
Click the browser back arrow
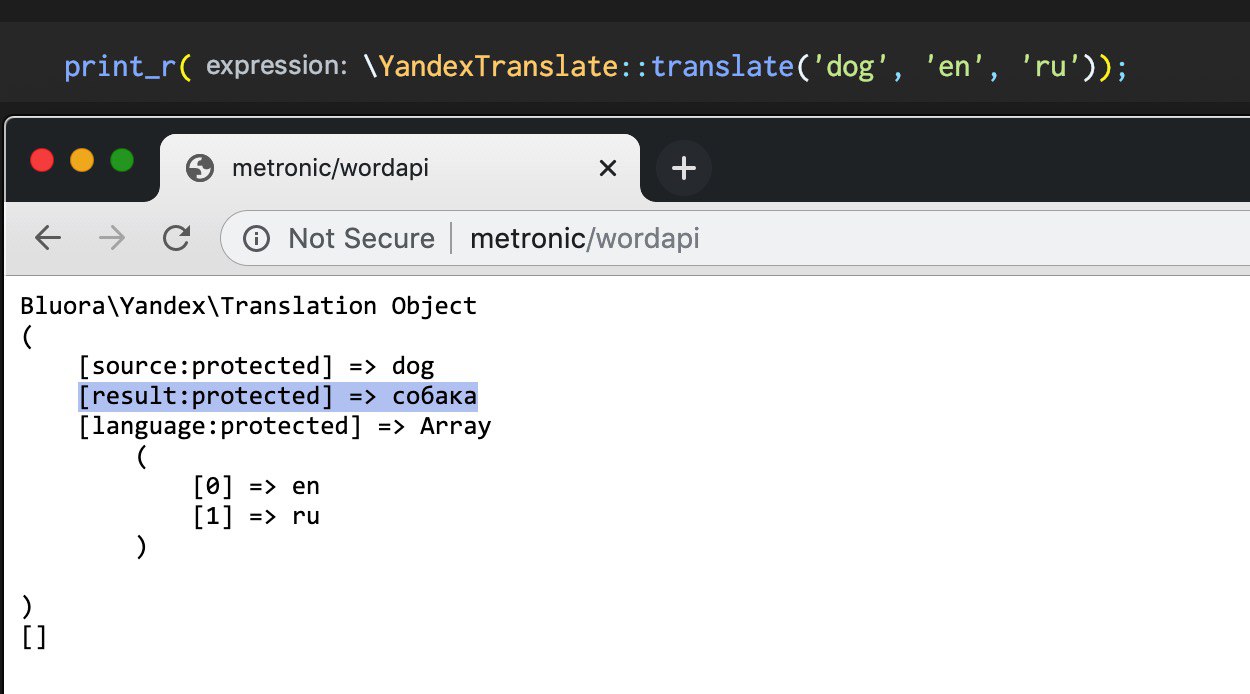coord(48,238)
